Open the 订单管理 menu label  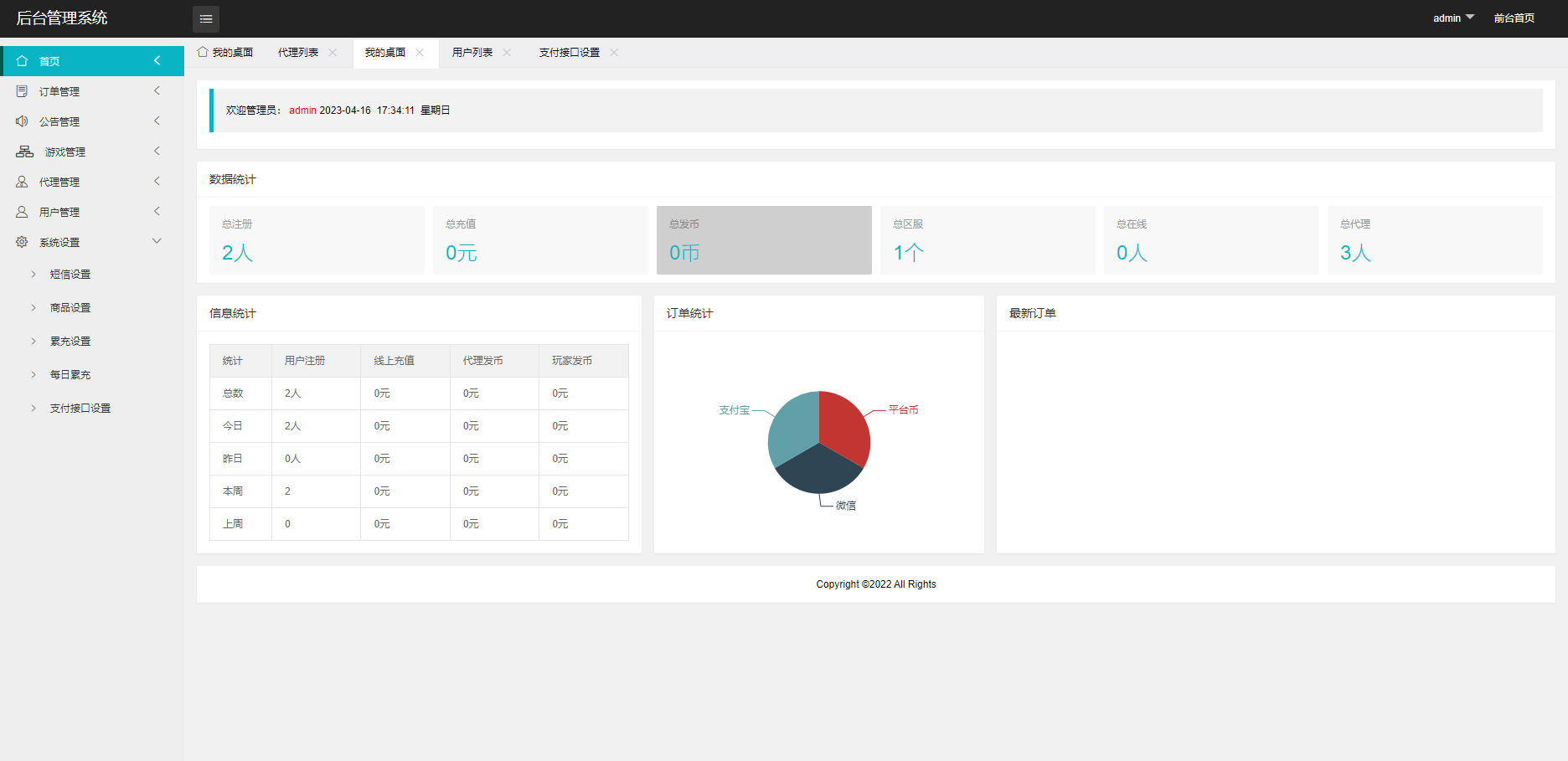tap(59, 91)
